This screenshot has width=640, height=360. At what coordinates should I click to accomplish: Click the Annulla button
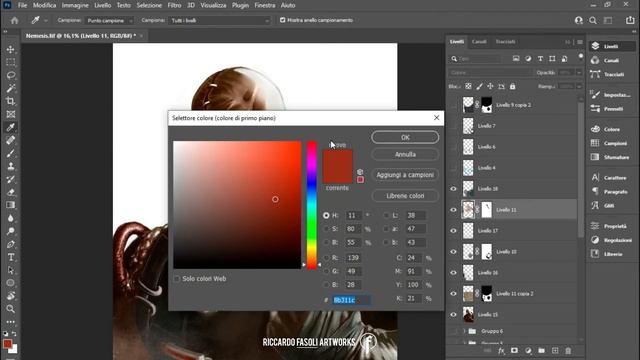pyautogui.click(x=405, y=154)
